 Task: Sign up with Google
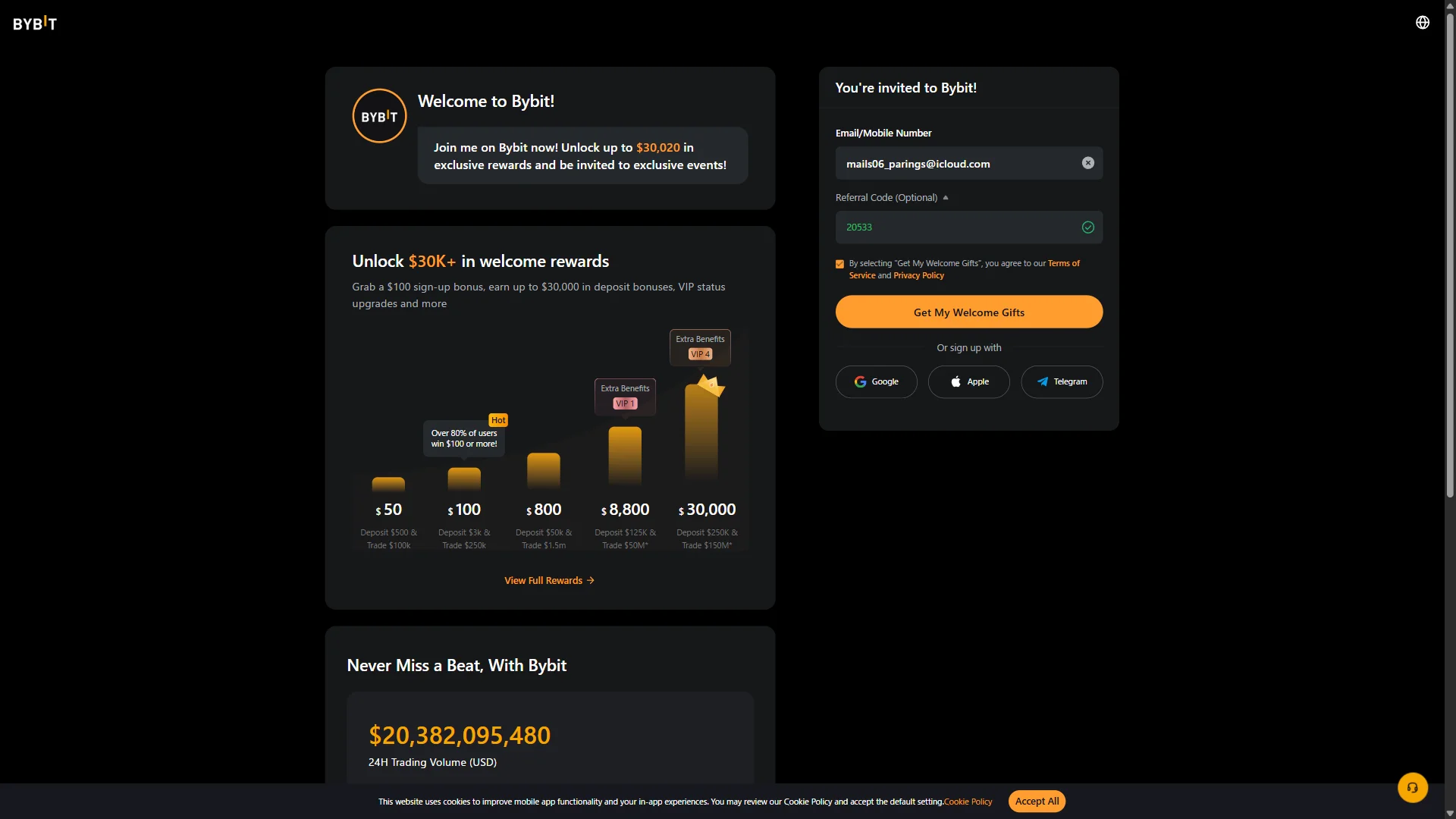click(877, 382)
